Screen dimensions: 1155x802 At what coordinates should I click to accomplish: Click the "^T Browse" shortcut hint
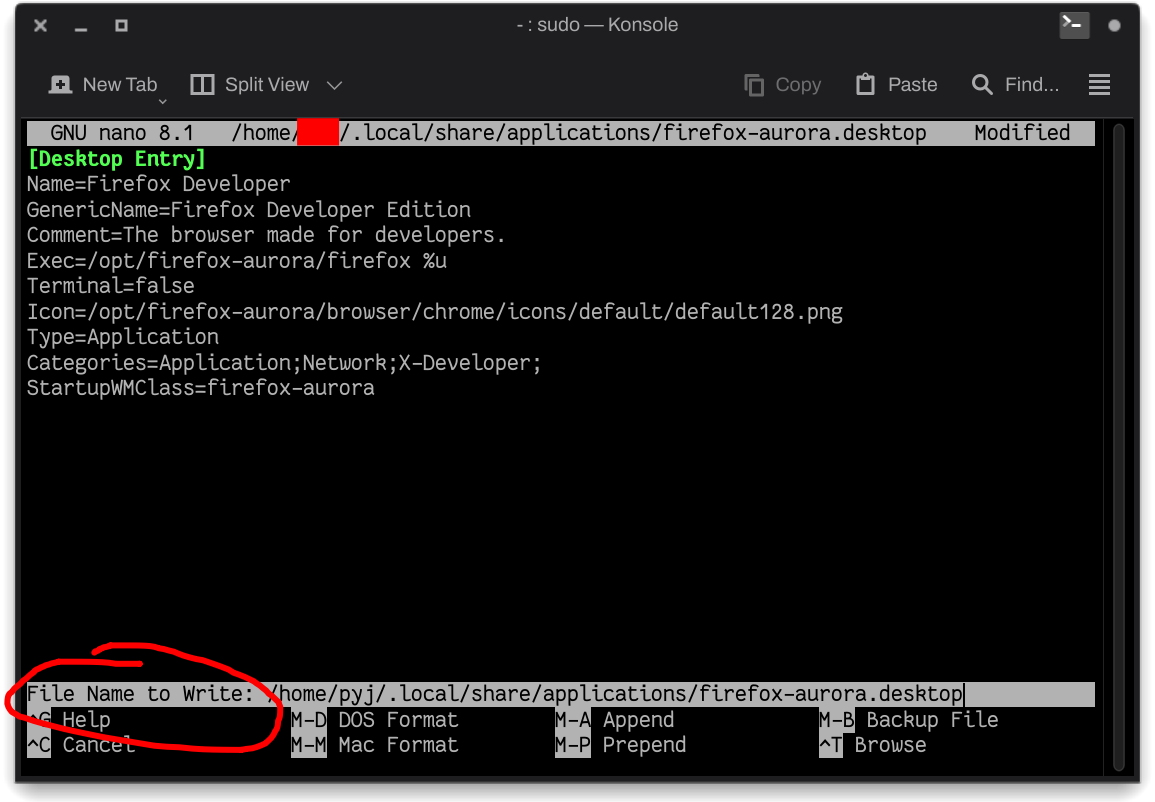[x=872, y=745]
